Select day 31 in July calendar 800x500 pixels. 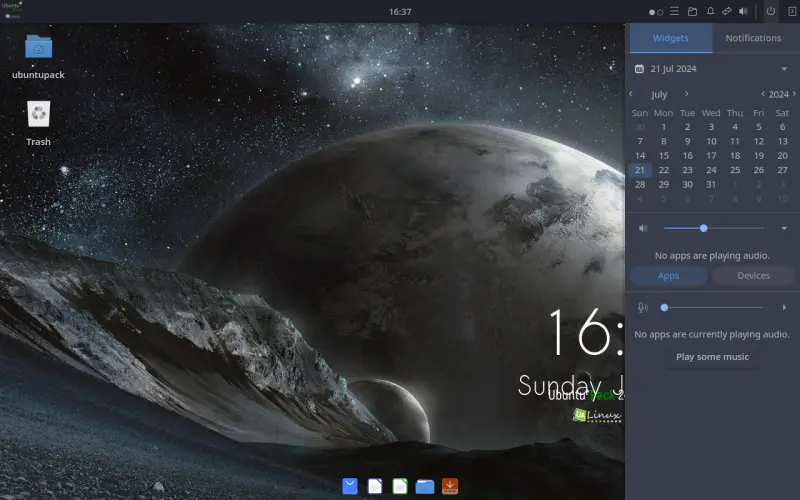pos(711,184)
